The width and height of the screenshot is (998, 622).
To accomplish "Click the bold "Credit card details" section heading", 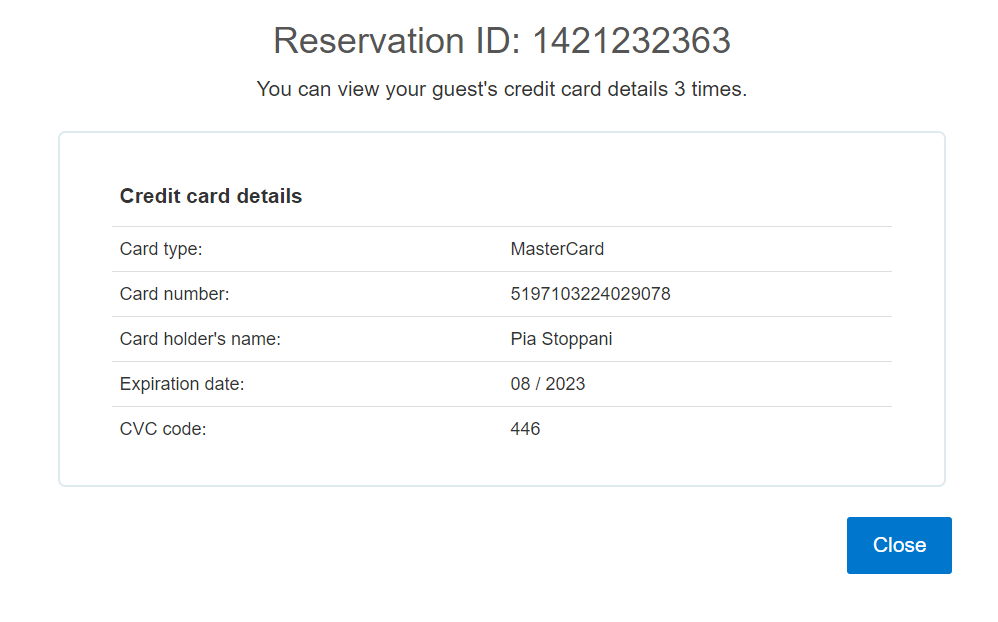I will 211,196.
